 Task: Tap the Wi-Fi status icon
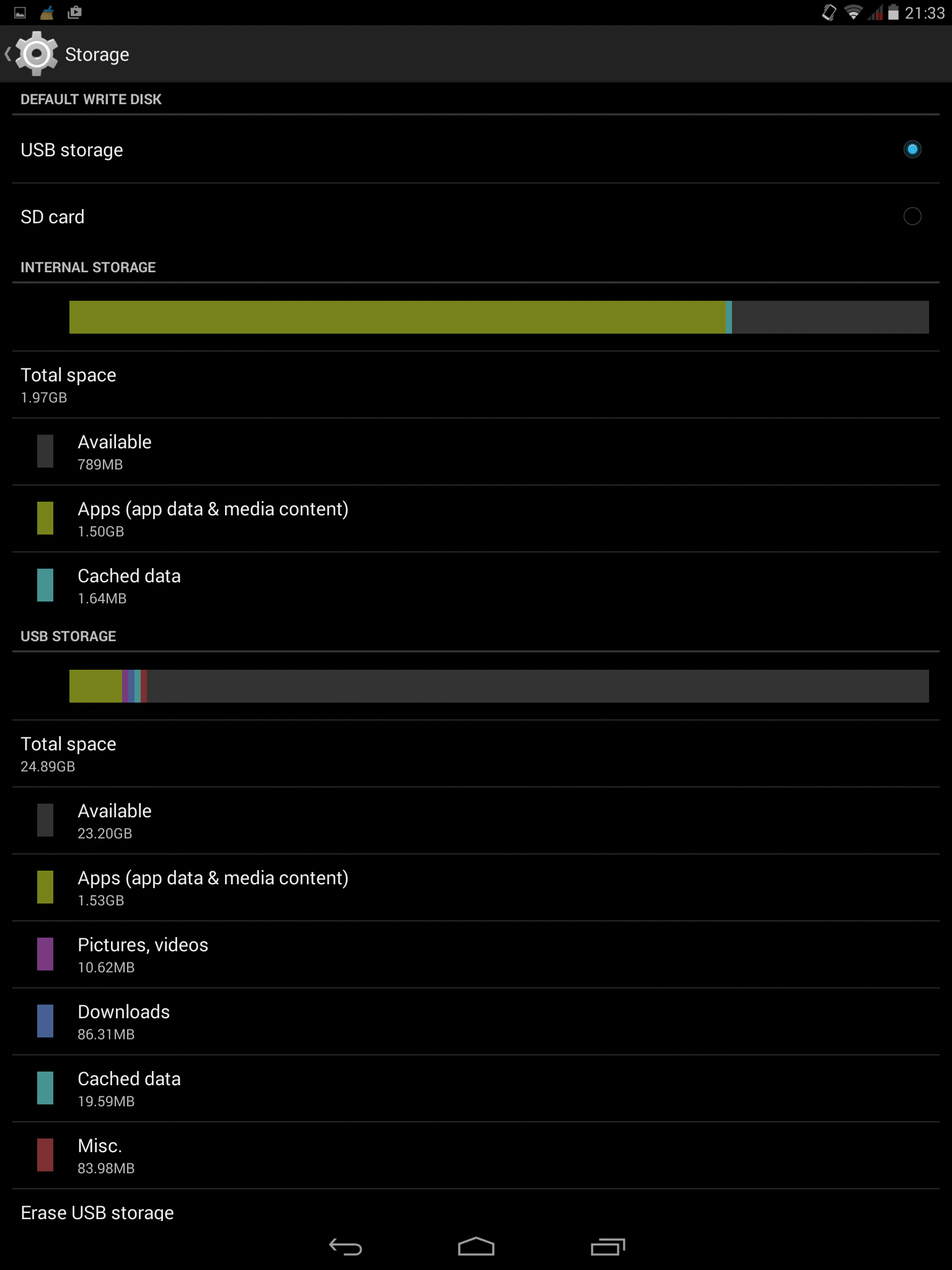pos(853,11)
